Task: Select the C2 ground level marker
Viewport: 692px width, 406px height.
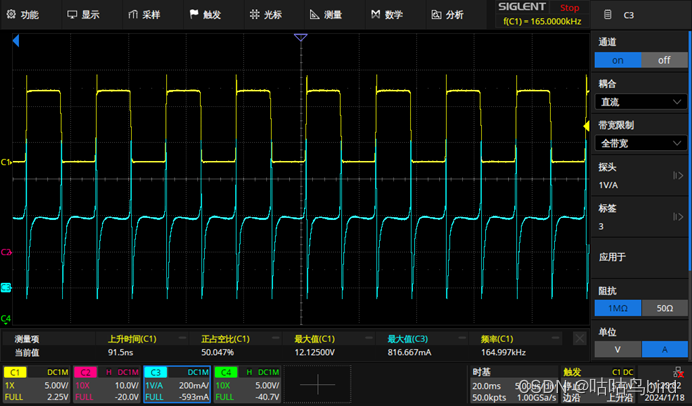Action: point(6,252)
